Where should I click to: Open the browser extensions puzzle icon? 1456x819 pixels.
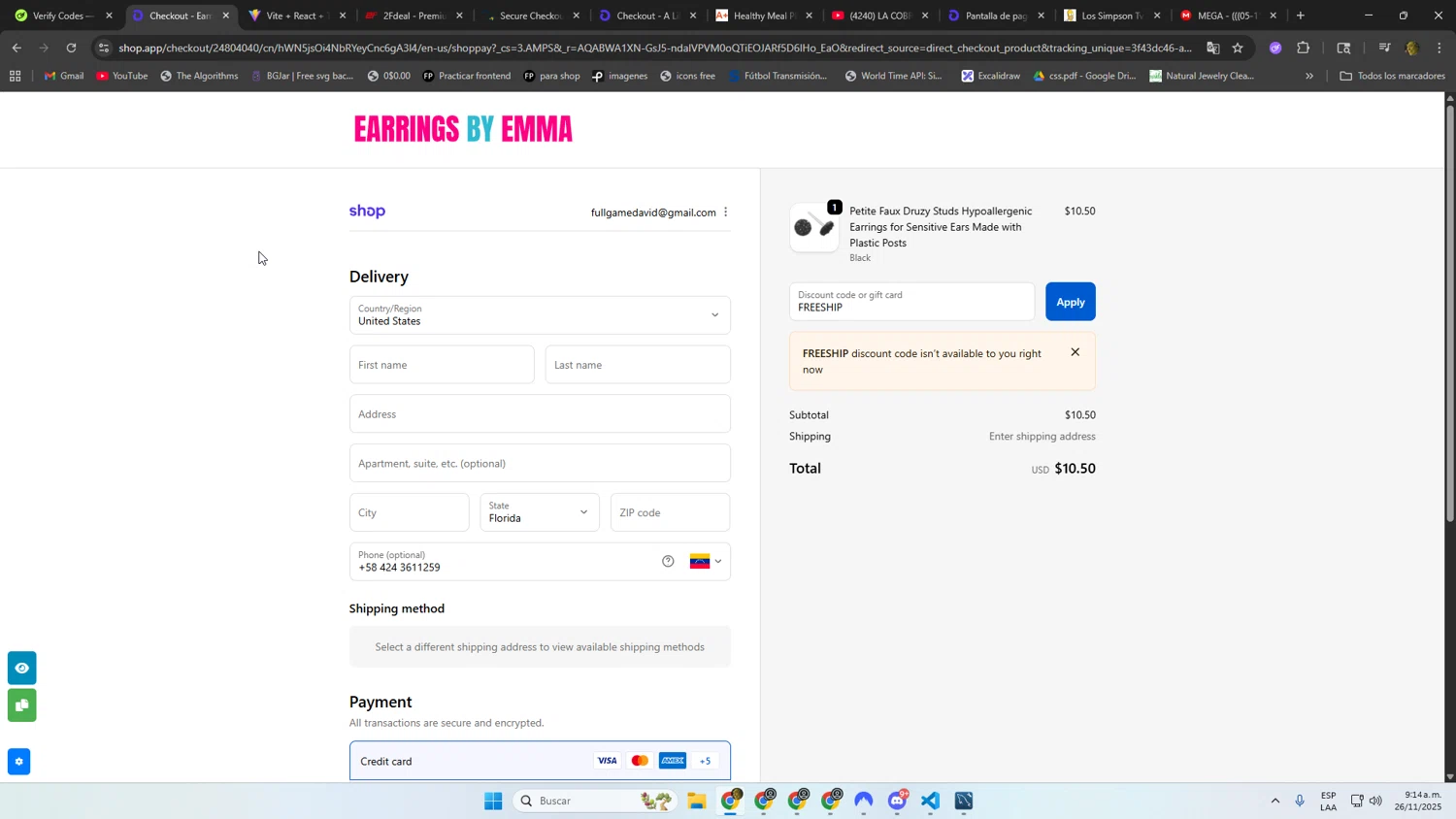[x=1303, y=48]
